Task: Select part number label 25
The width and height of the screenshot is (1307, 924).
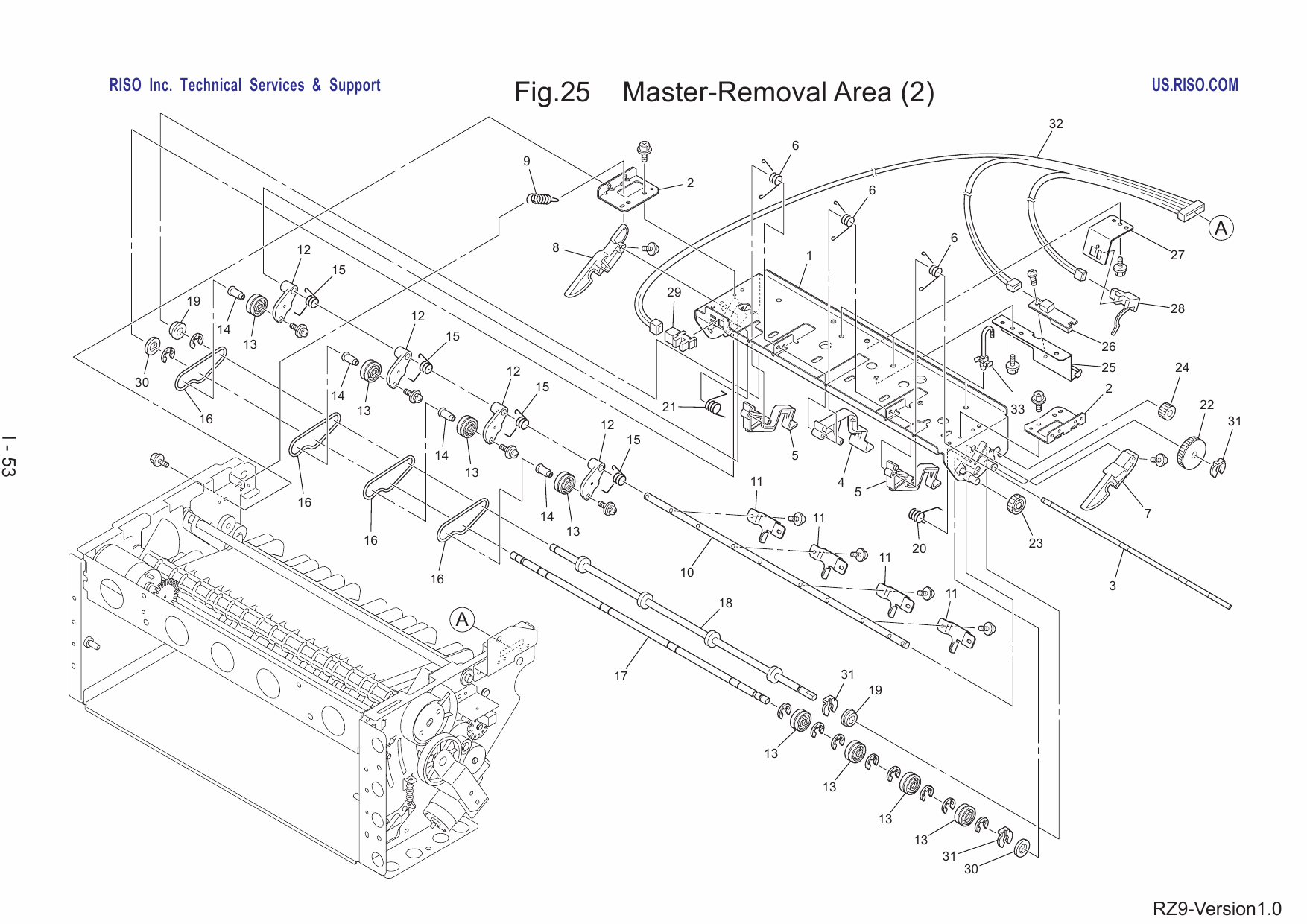Action: tap(1109, 367)
